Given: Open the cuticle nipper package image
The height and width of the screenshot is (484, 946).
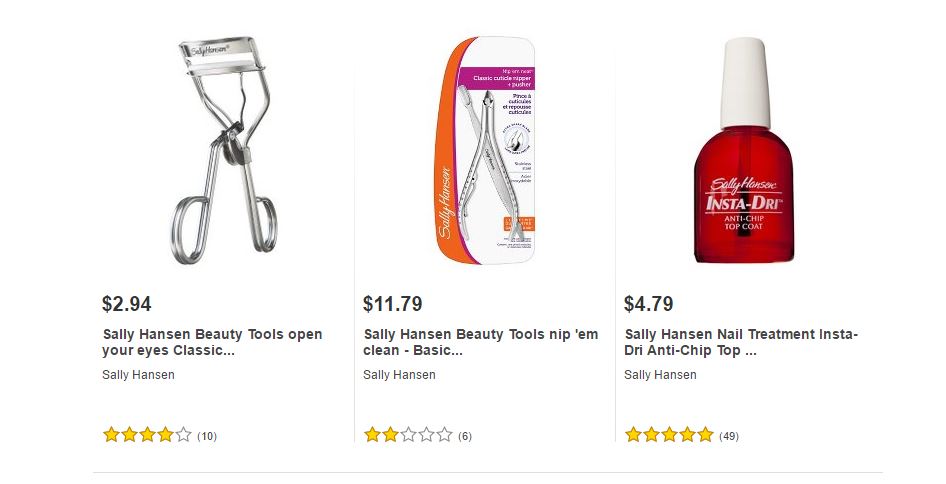Looking at the screenshot, I should 485,150.
